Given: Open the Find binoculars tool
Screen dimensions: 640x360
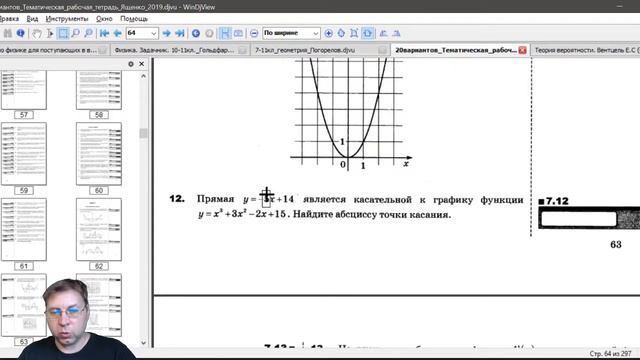Looking at the screenshot, I should coord(7,33).
